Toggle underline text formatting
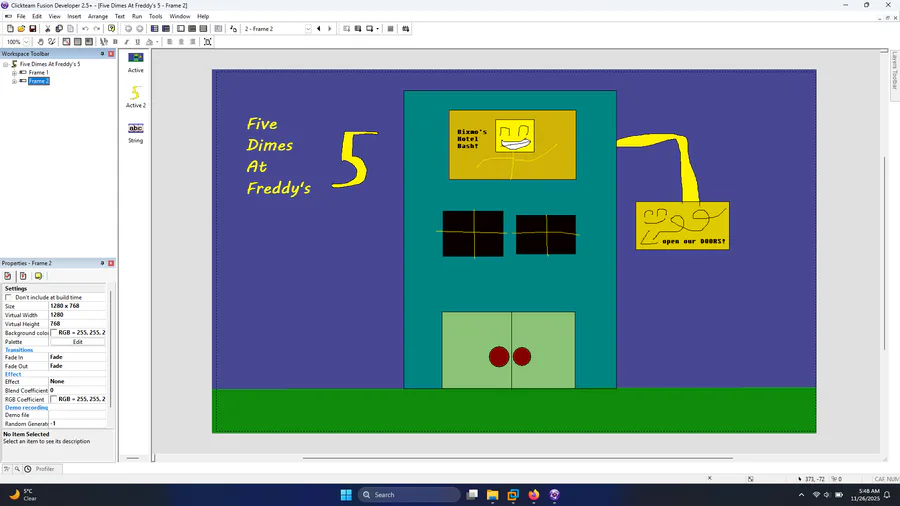Image resolution: width=900 pixels, height=506 pixels. [x=138, y=42]
